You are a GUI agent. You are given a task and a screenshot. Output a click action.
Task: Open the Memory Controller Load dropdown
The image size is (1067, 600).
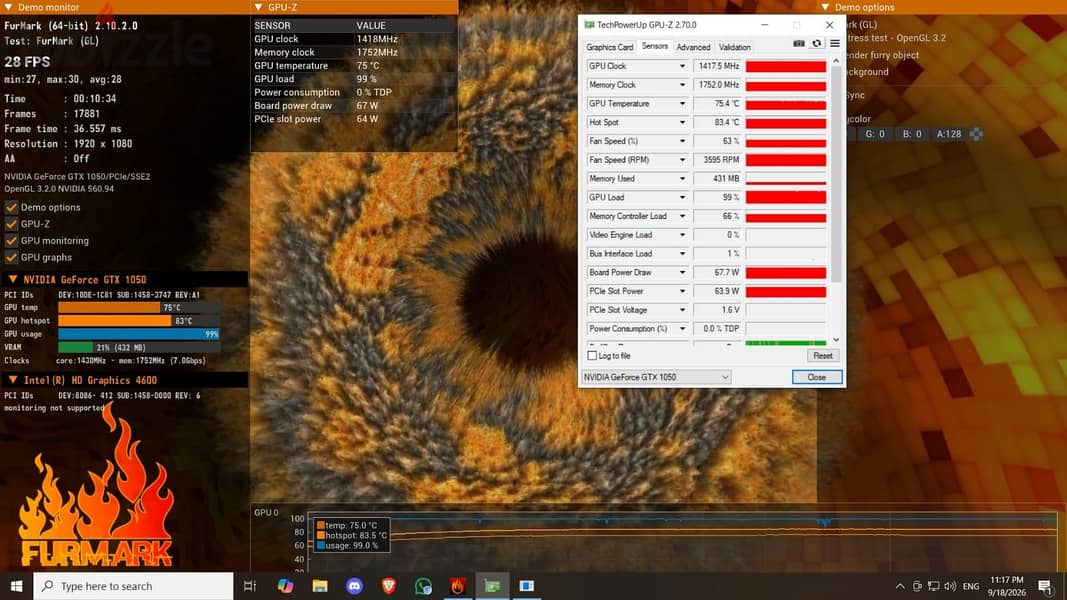[682, 216]
